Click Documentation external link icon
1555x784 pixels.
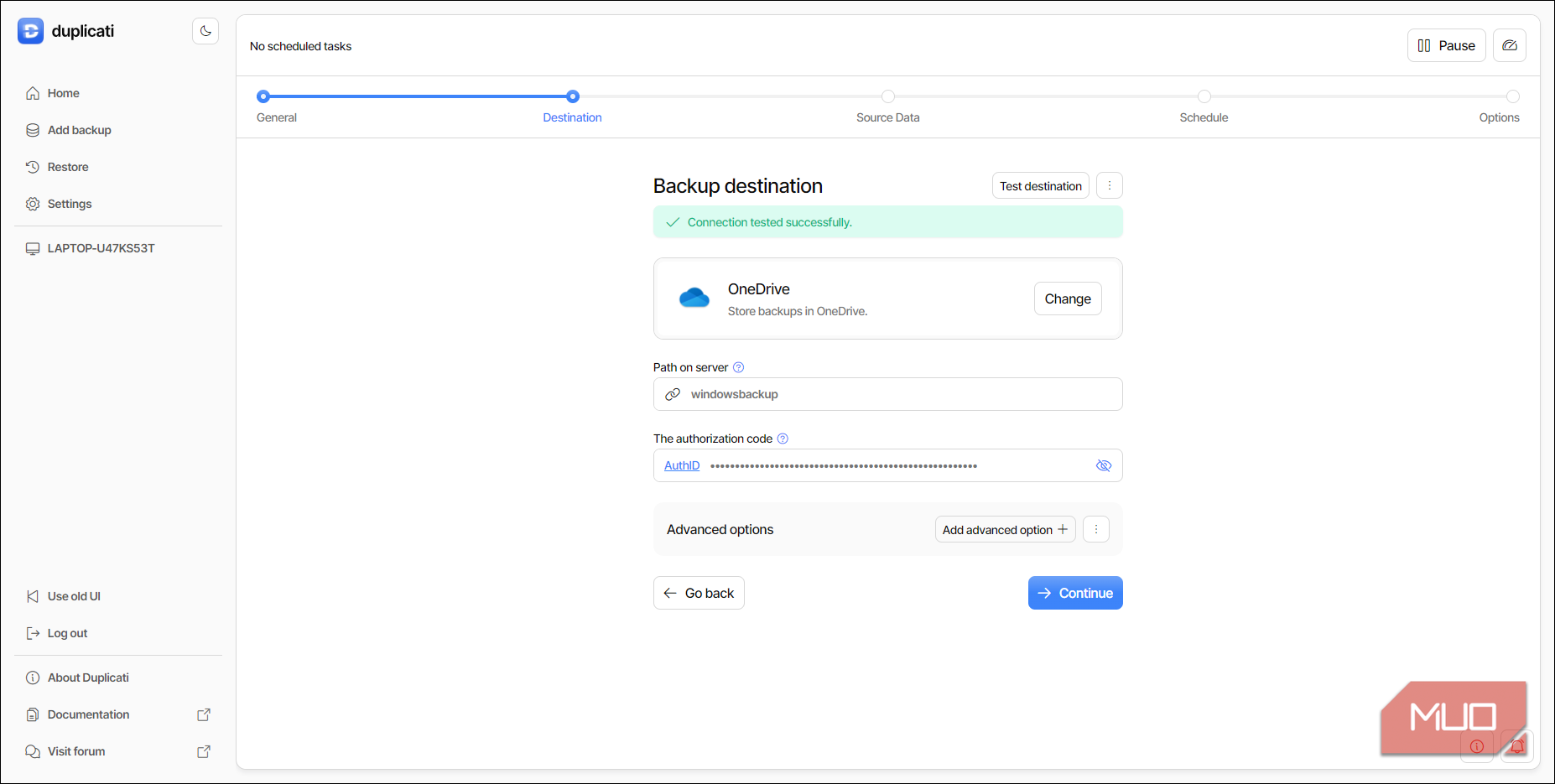coord(204,714)
